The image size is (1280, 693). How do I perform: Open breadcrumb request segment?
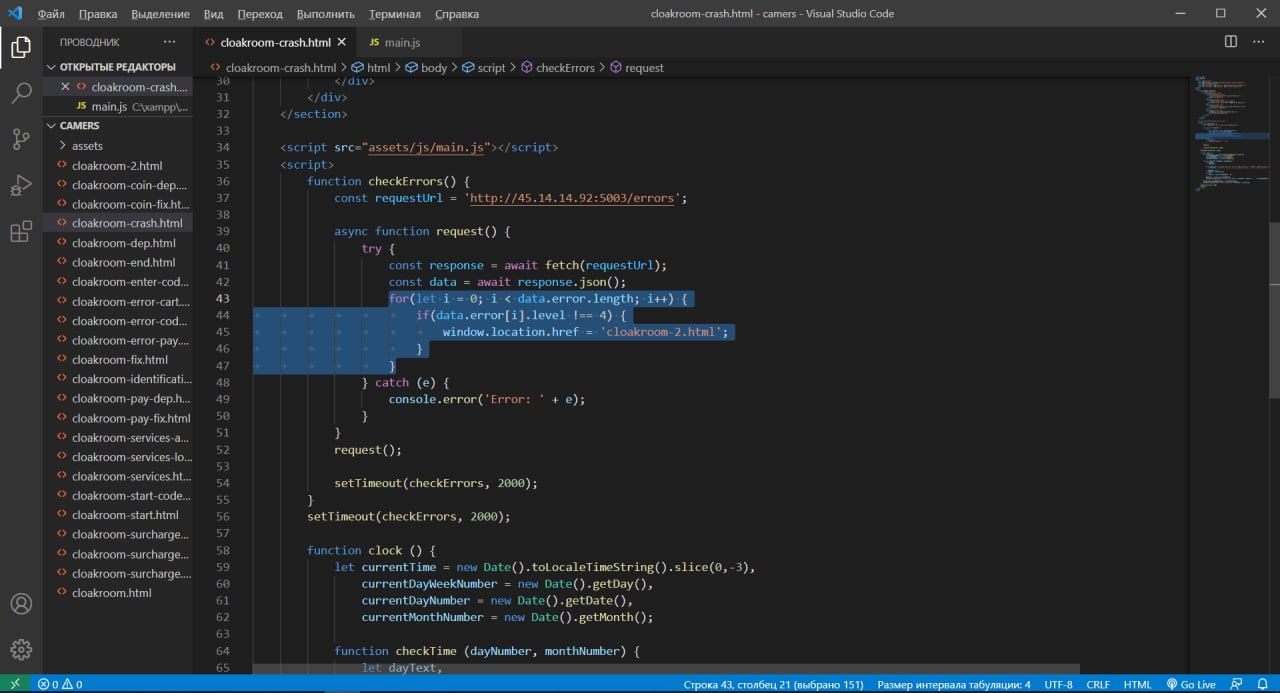point(636,68)
